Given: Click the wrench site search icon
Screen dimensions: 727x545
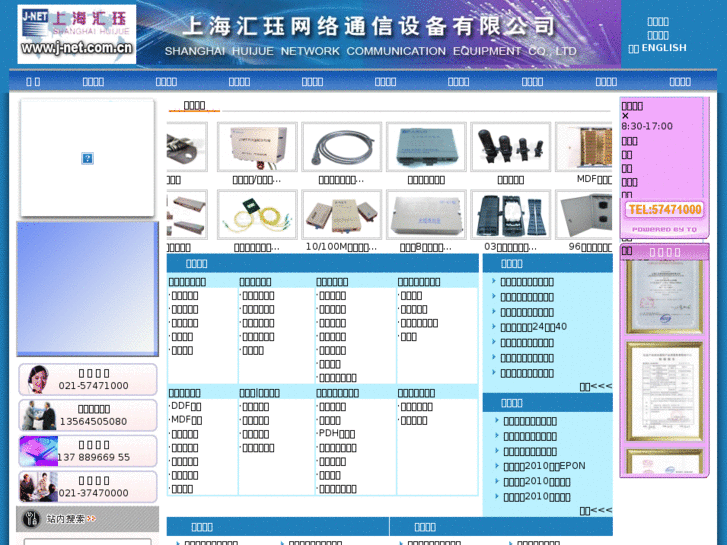Looking at the screenshot, I should point(31,519).
